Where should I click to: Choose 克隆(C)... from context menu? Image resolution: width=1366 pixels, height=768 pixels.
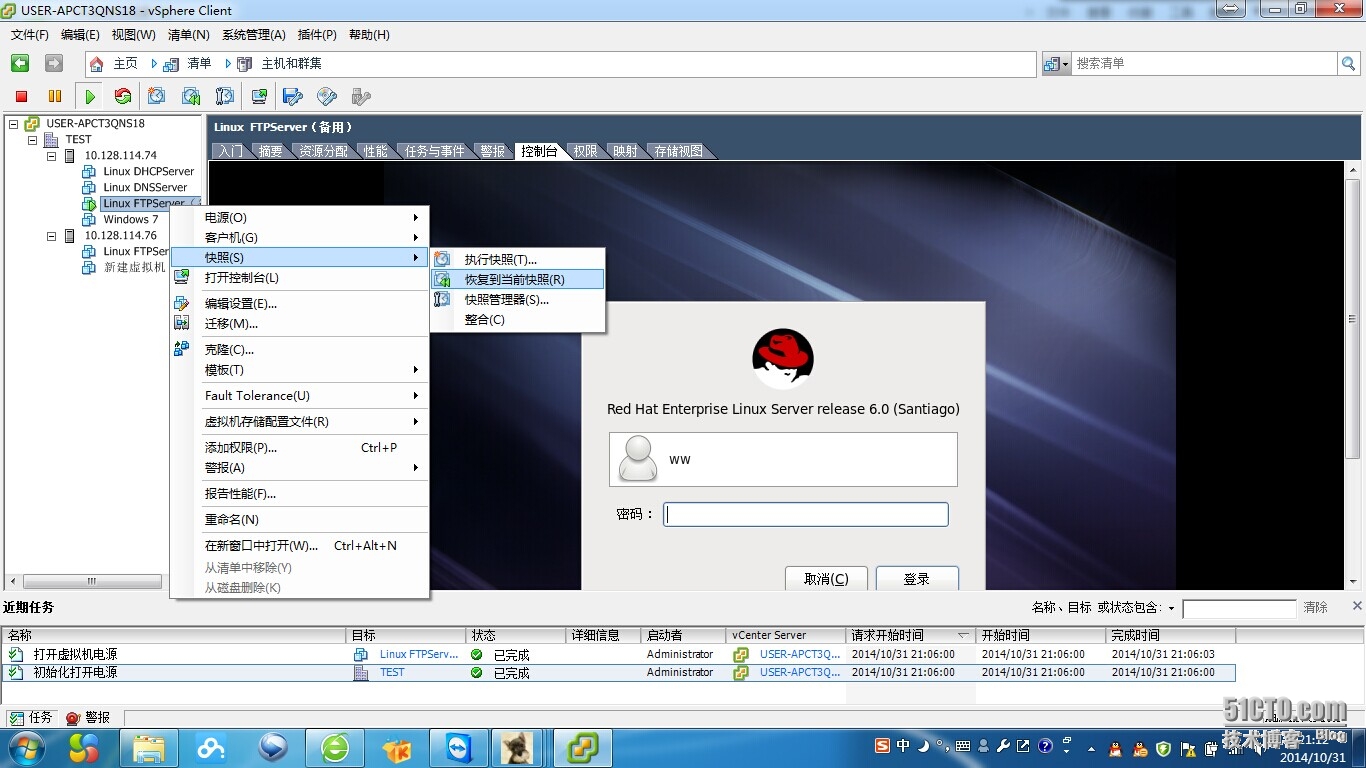(299, 349)
